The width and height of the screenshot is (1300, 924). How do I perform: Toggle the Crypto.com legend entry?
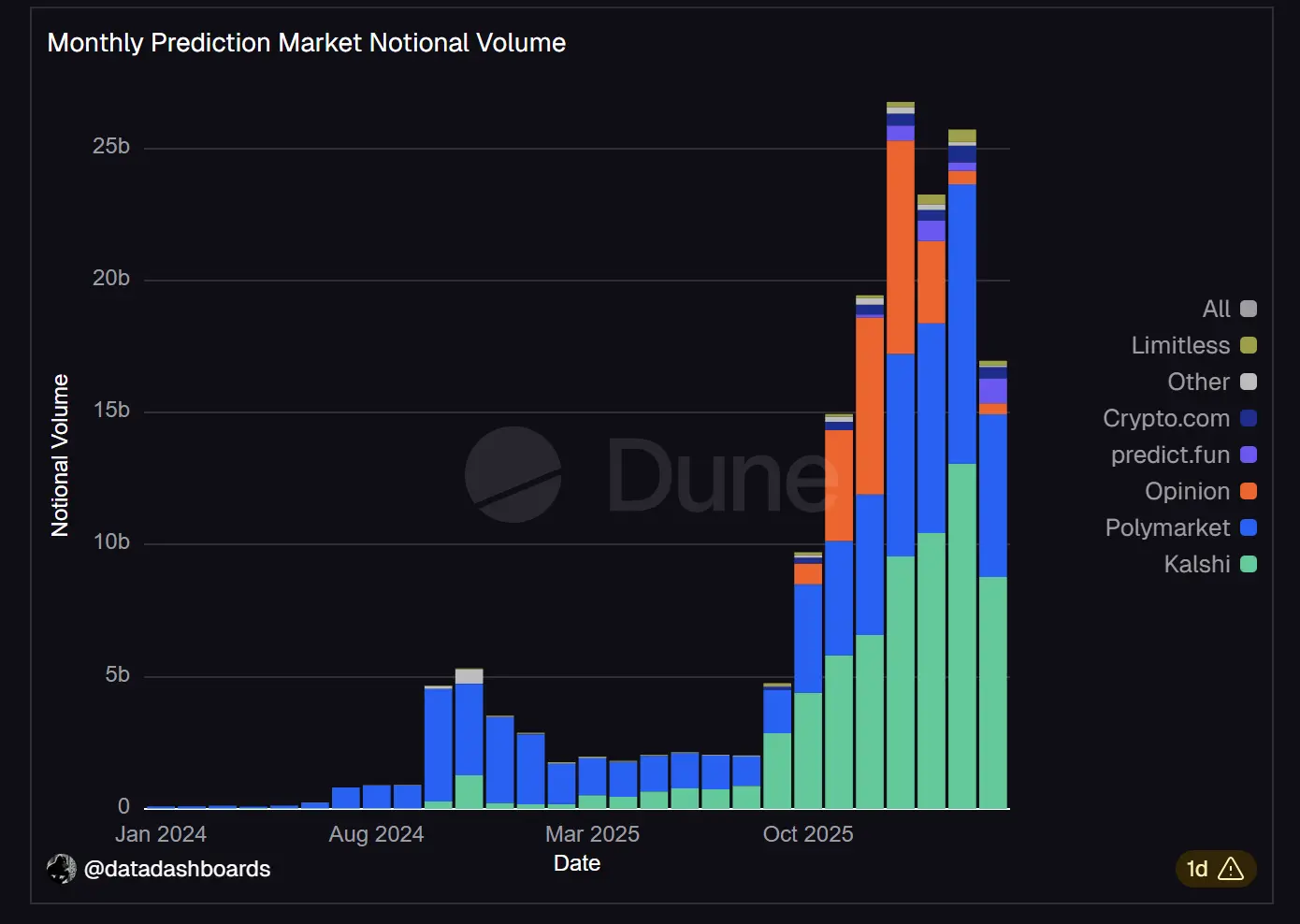tap(1166, 418)
